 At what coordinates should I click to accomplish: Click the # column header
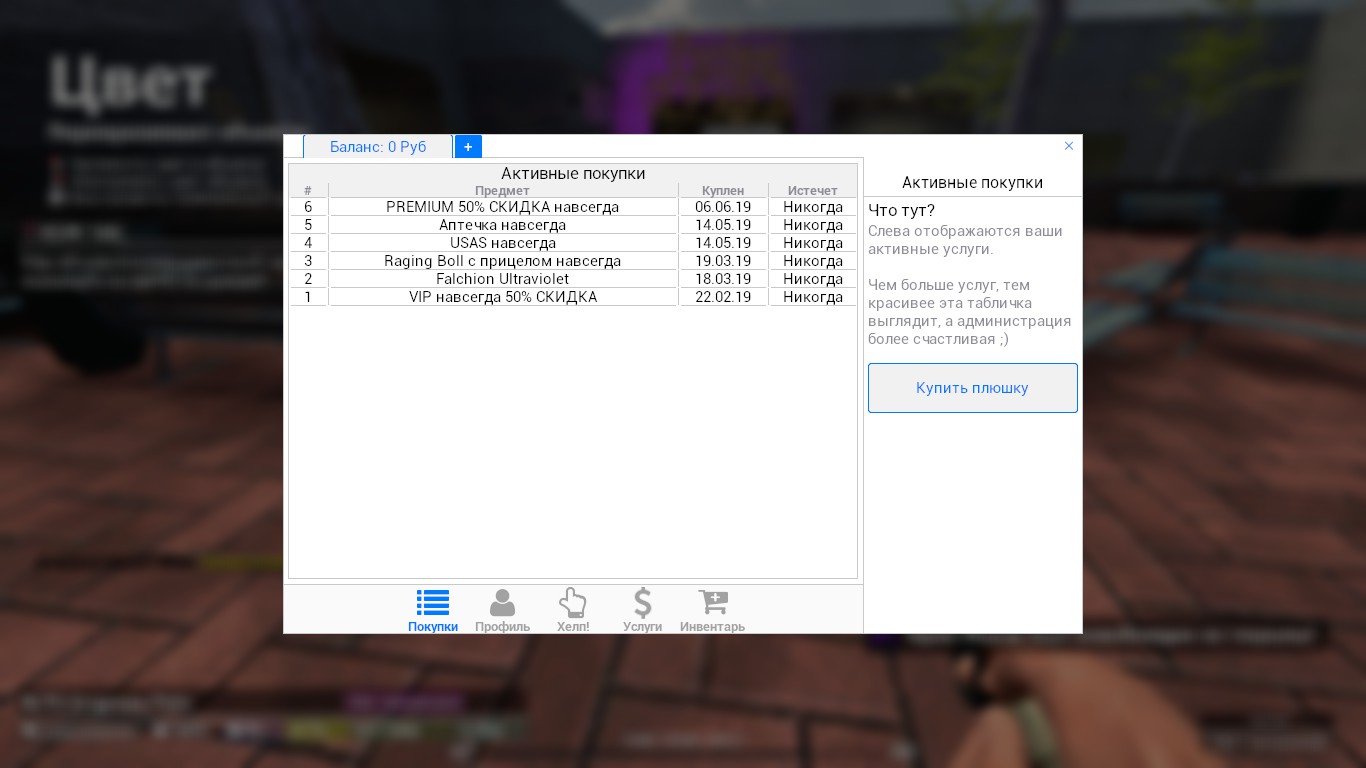pyautogui.click(x=308, y=190)
